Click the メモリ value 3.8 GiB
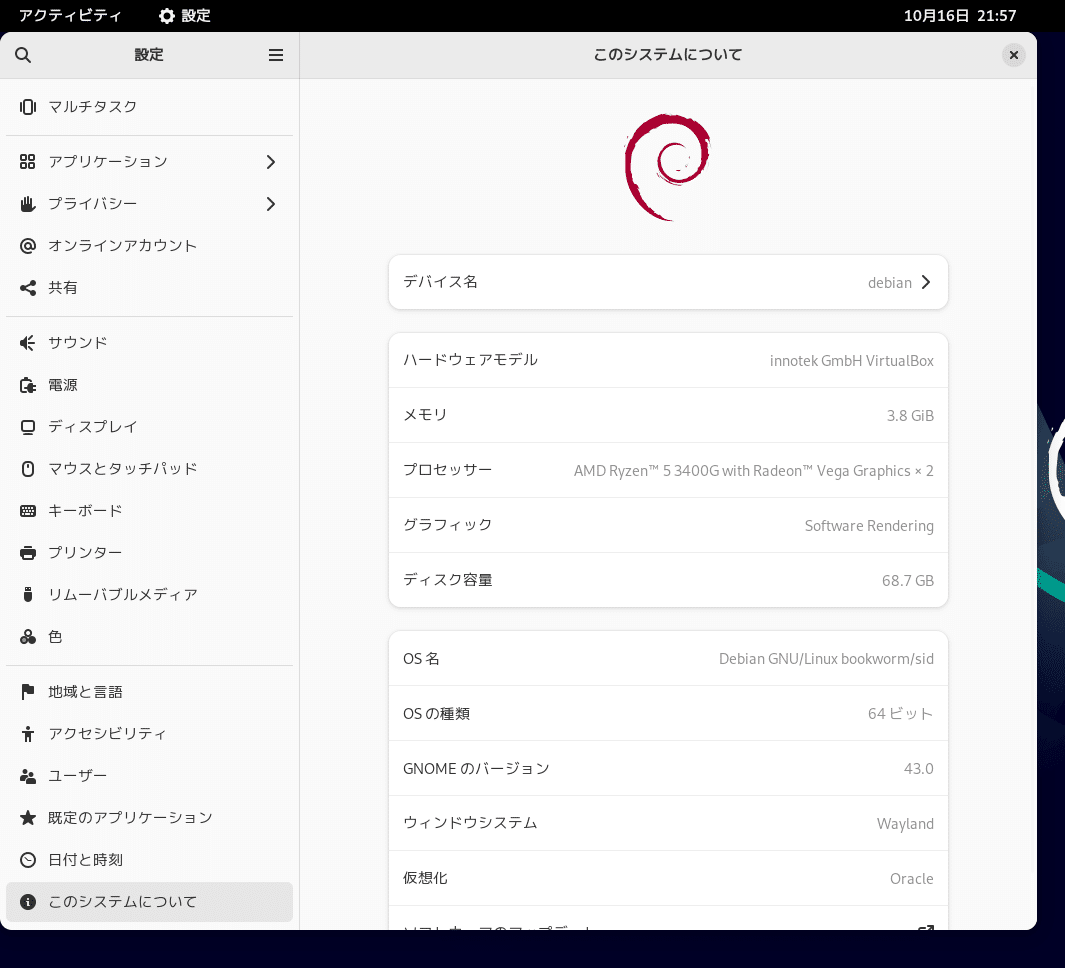Viewport: 1065px width, 968px height. pos(910,416)
